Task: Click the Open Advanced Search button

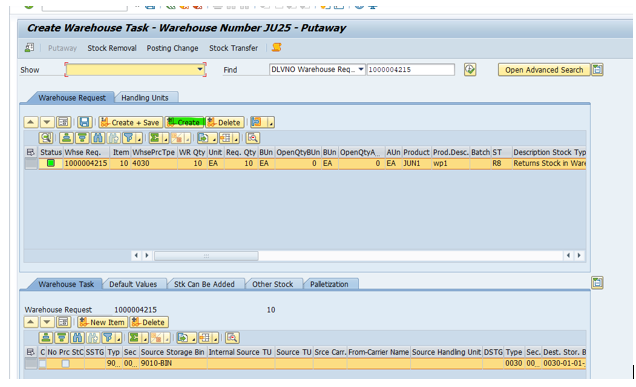Action: pyautogui.click(x=544, y=70)
